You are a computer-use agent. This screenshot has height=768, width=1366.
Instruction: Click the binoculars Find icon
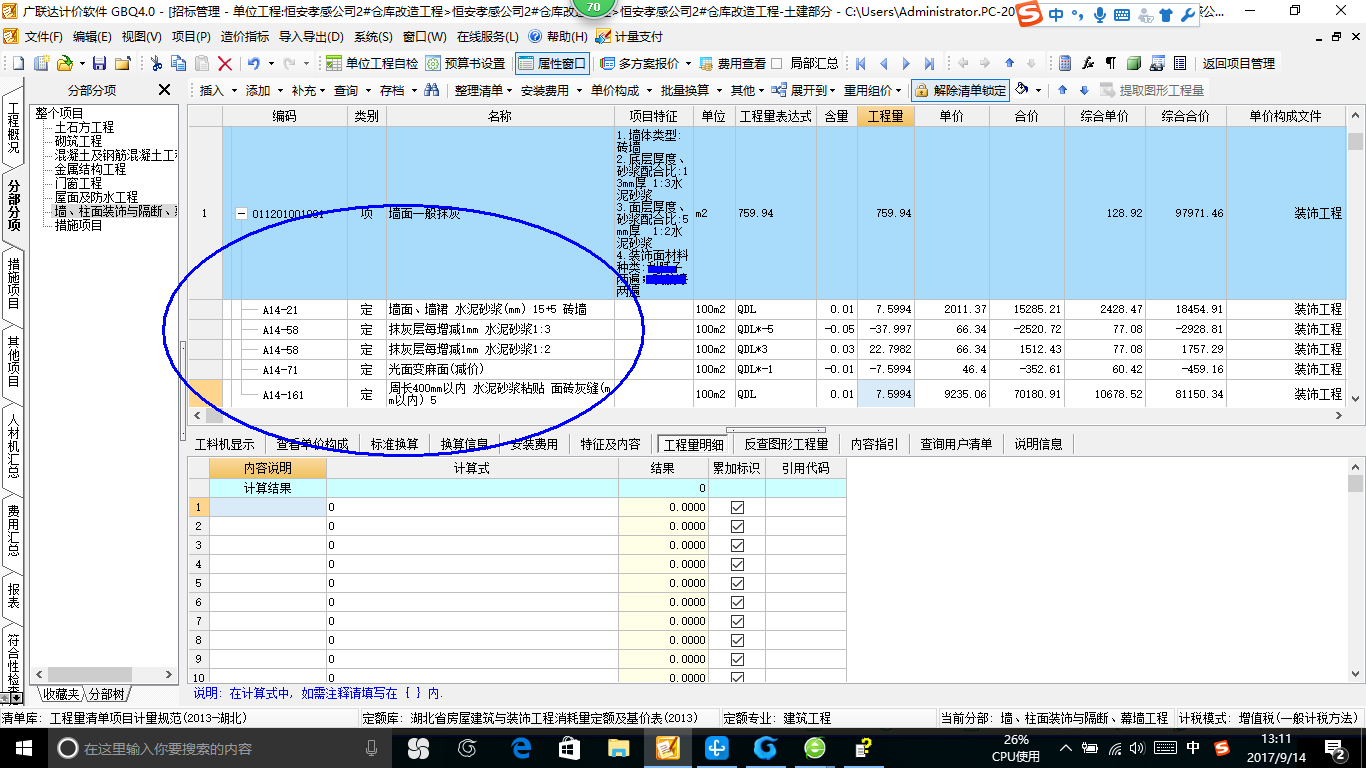[x=431, y=90]
